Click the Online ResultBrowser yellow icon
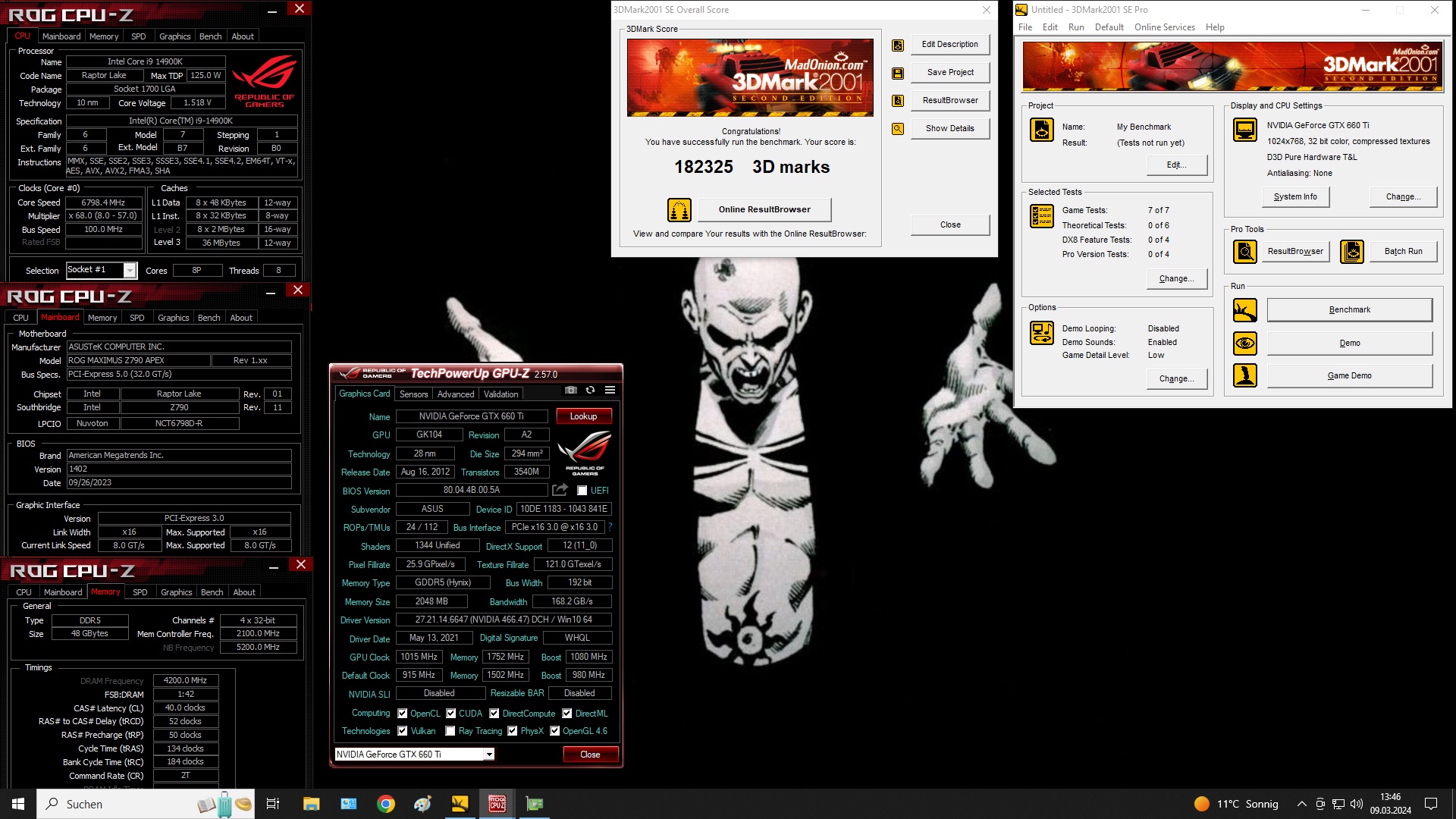 tap(679, 209)
